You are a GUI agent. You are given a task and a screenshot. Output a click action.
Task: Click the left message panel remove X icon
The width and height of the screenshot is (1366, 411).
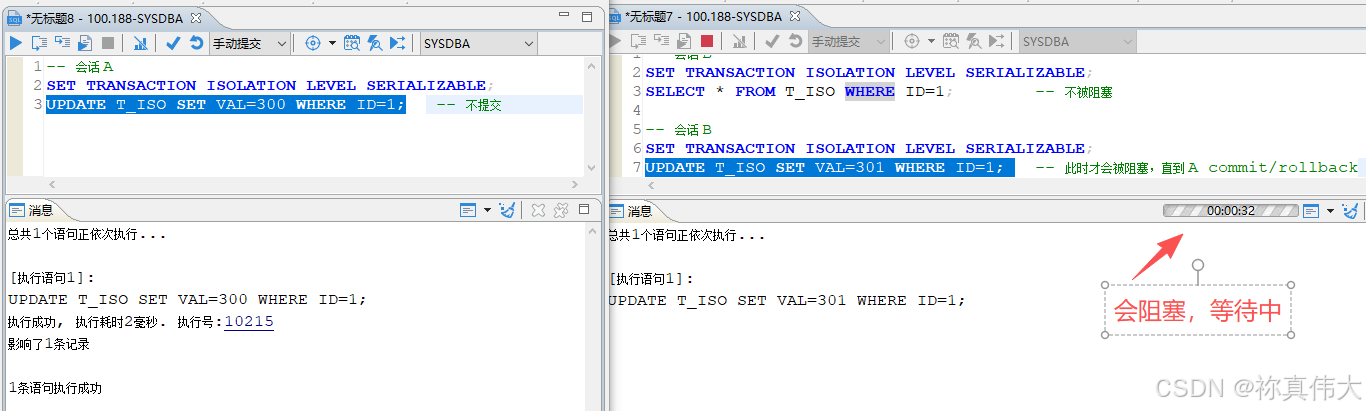click(538, 210)
